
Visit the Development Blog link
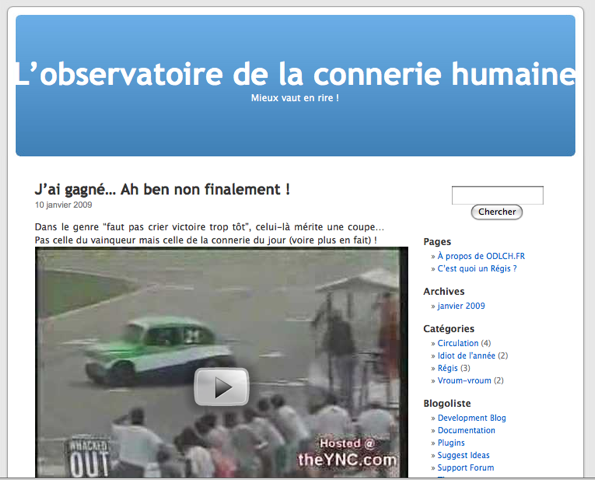(x=472, y=418)
